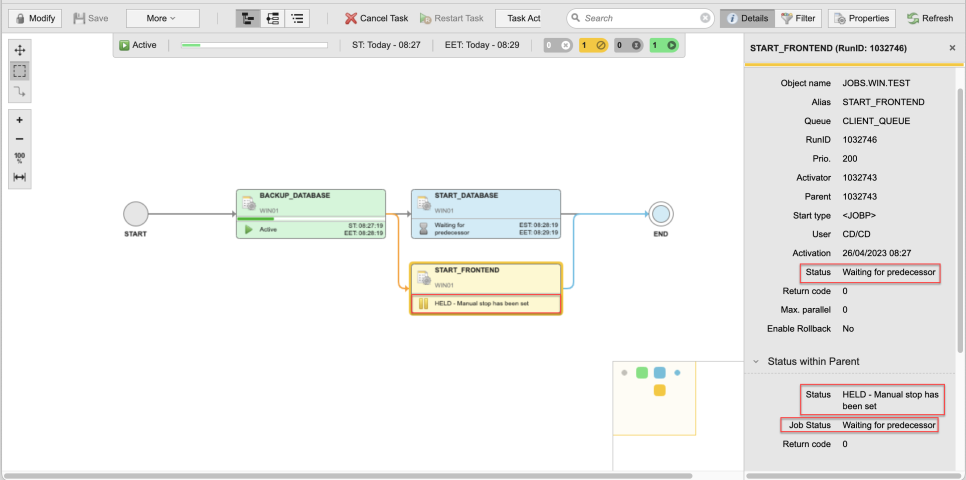
Task: Open Properties of the task
Action: click(x=862, y=18)
